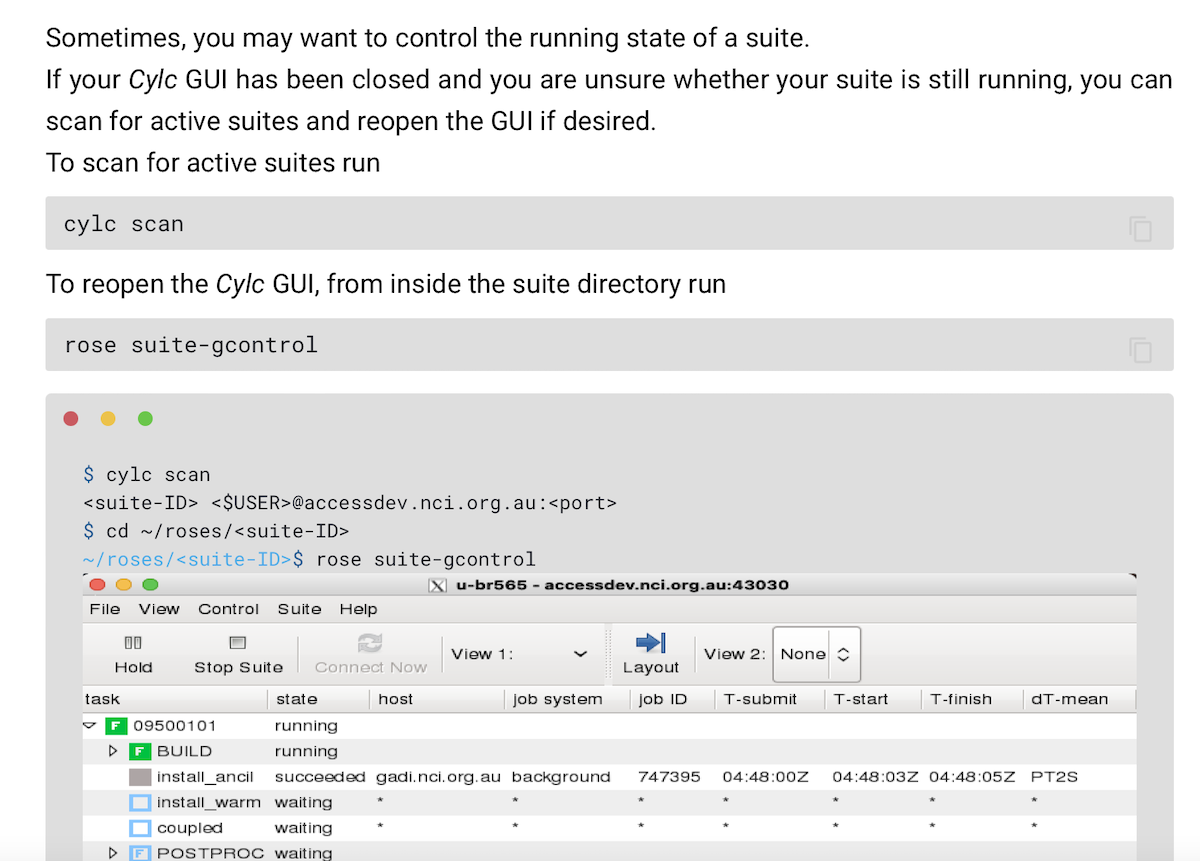Image resolution: width=1200 pixels, height=861 pixels.
Task: Copy the 'rose suite-gcontrol' command
Action: click(x=1140, y=350)
